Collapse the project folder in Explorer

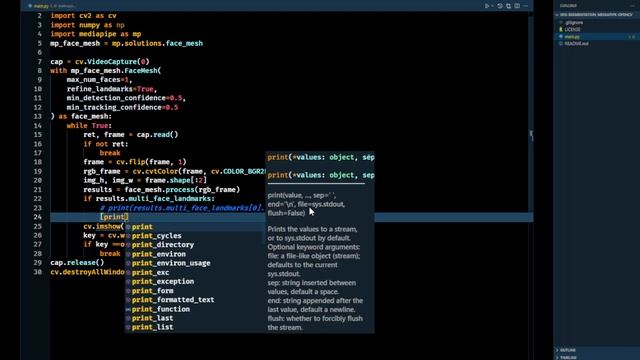click(x=596, y=15)
